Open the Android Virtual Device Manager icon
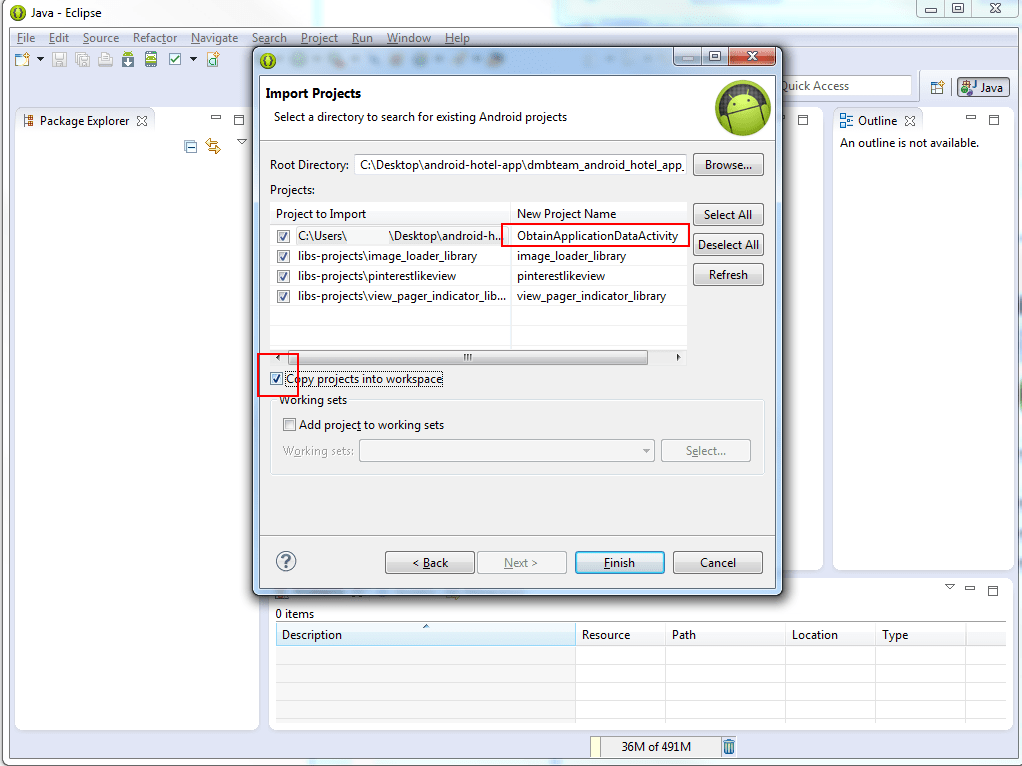 point(151,60)
